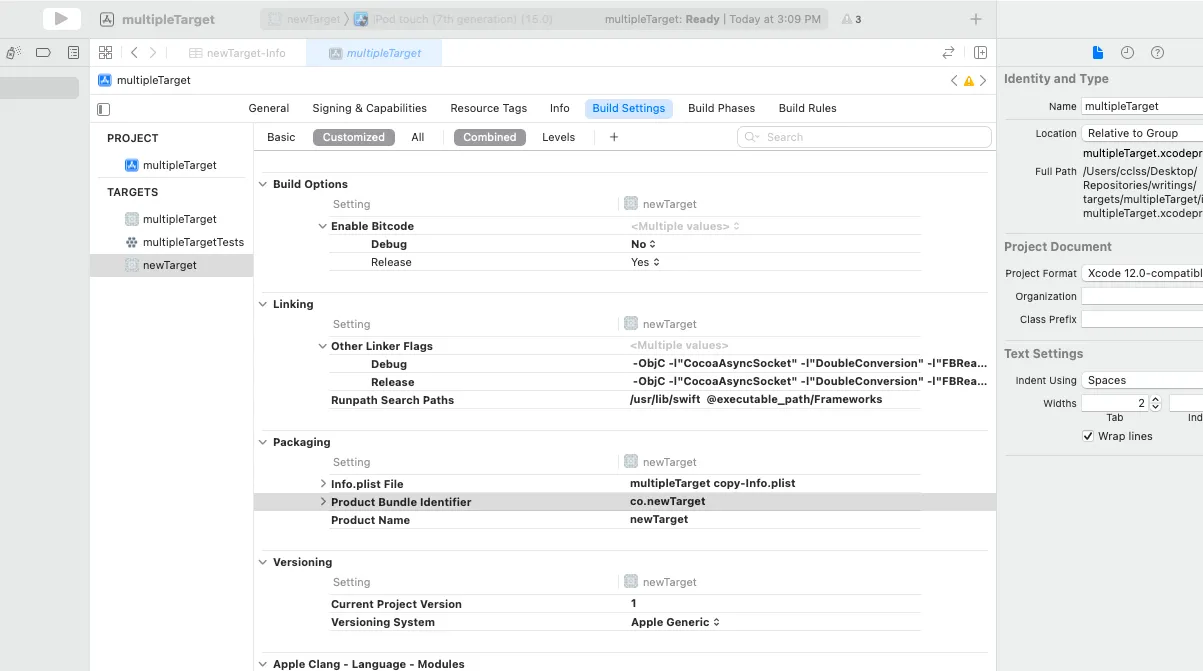Go forward with the right chevron
1203x671 pixels.
[153, 53]
